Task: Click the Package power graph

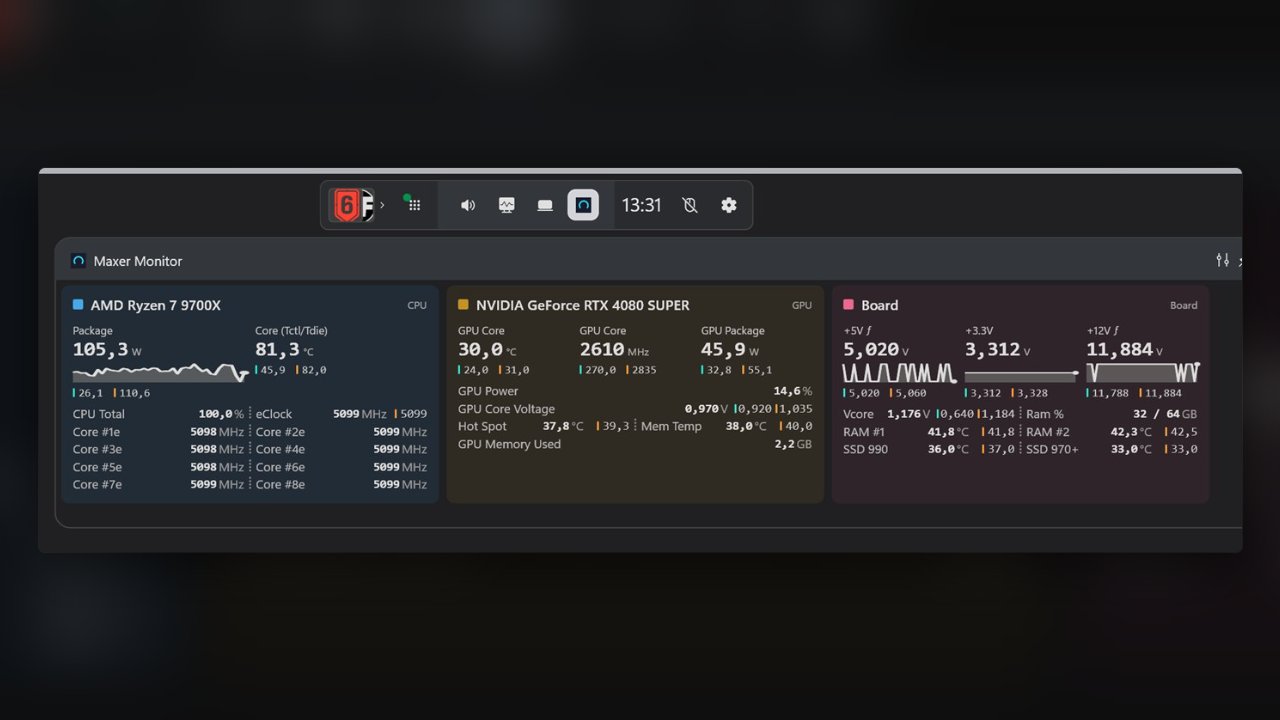Action: (160, 373)
